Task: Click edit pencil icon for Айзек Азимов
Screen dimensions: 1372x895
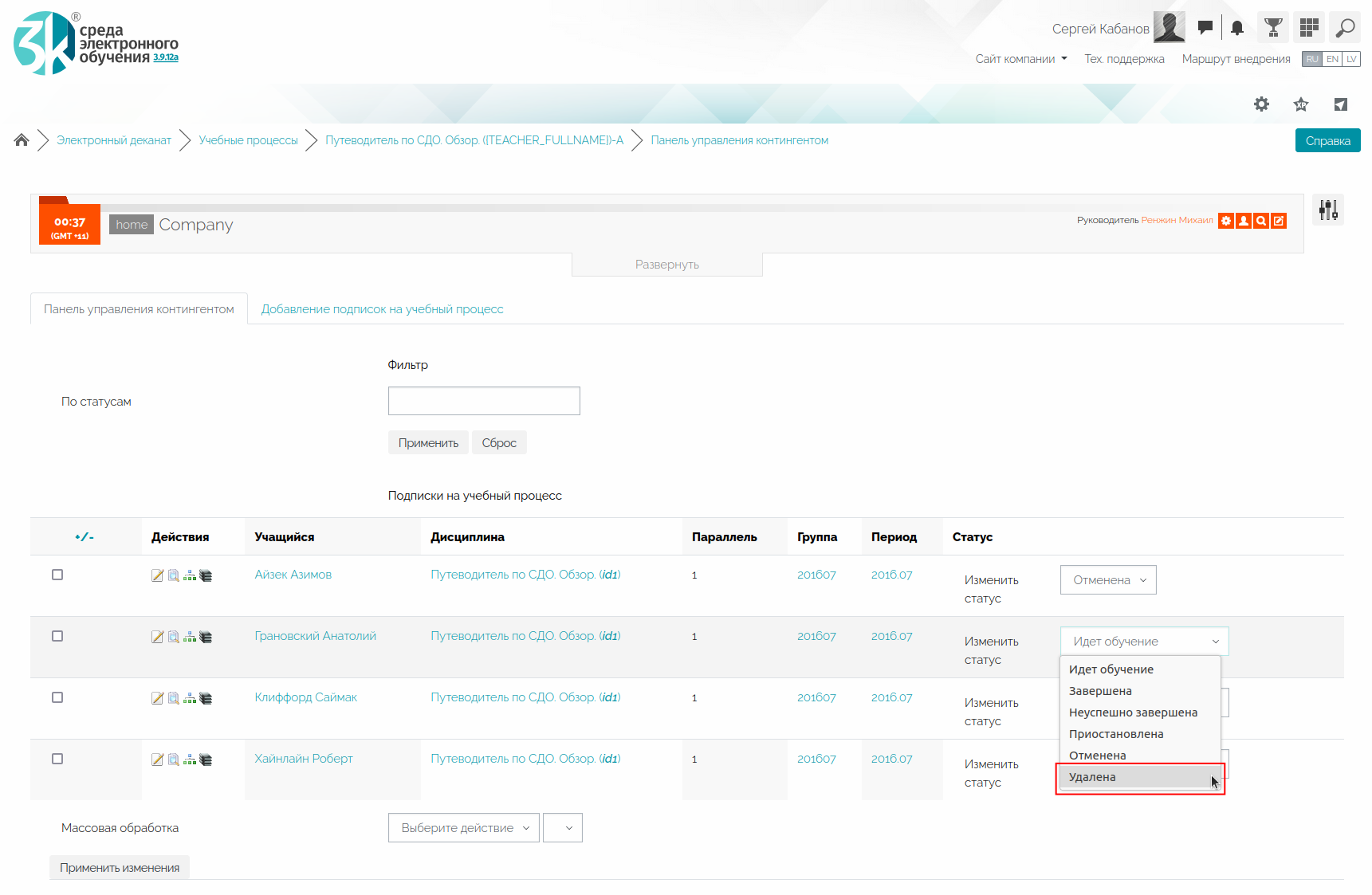Action: point(157,575)
